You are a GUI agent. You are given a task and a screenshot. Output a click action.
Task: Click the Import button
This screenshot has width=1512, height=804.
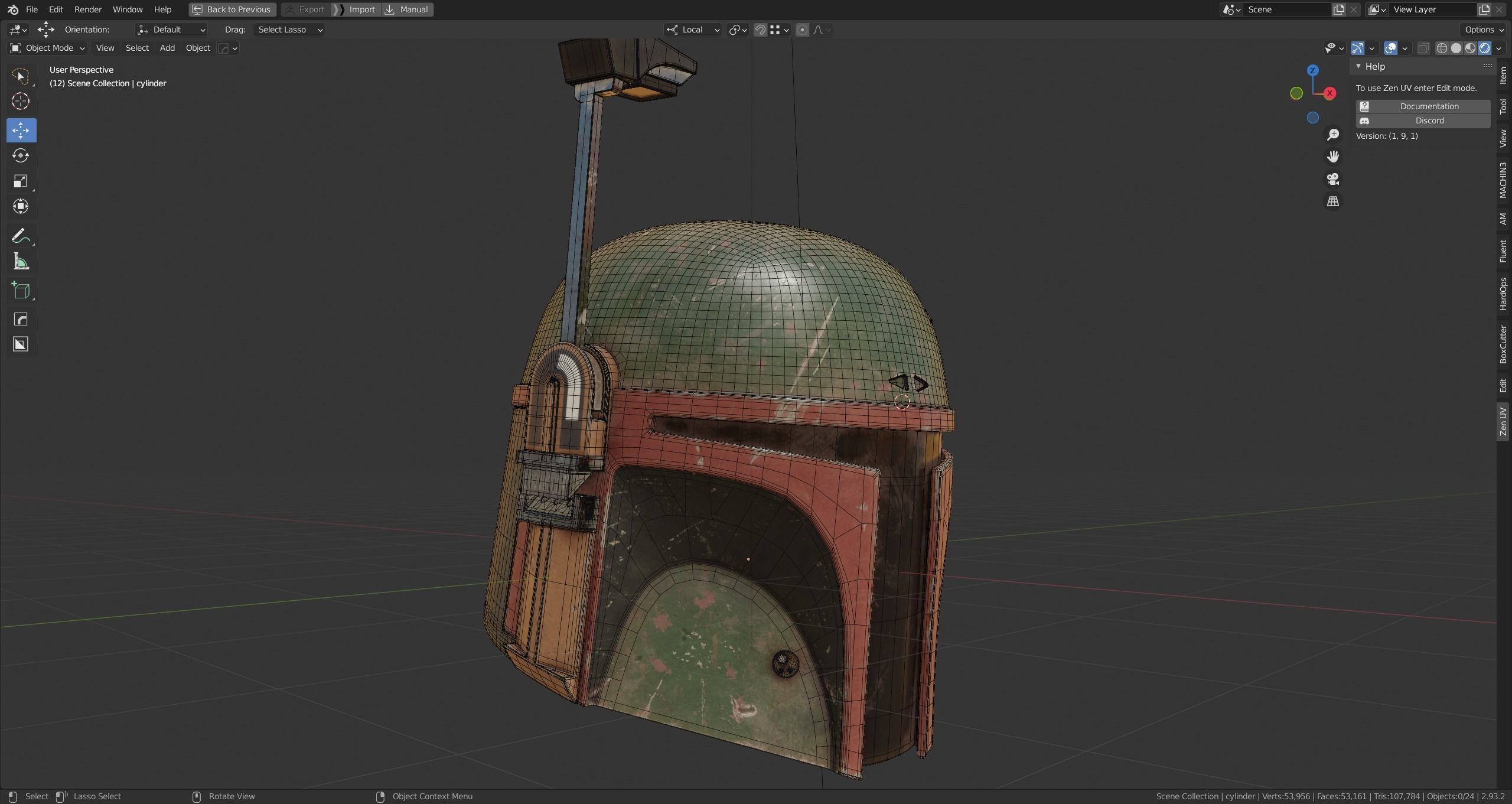[356, 9]
